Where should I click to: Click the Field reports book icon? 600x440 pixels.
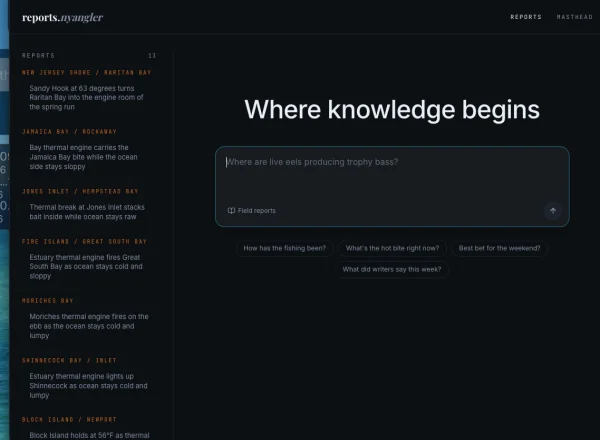tap(231, 211)
